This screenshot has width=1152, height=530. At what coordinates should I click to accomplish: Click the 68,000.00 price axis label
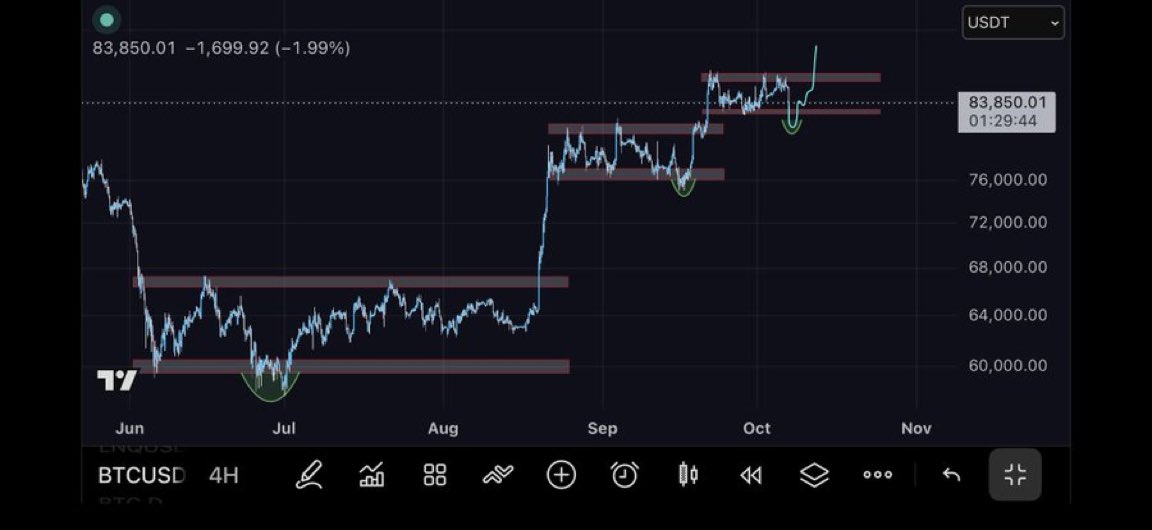tap(1008, 267)
